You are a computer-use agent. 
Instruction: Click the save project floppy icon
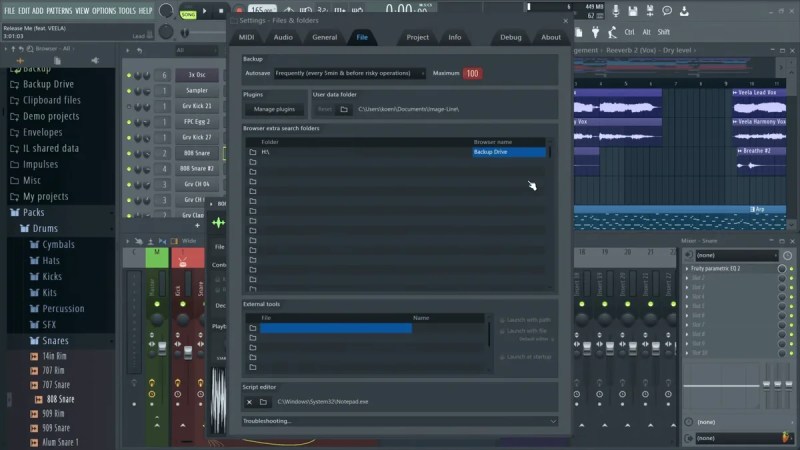tap(633, 11)
